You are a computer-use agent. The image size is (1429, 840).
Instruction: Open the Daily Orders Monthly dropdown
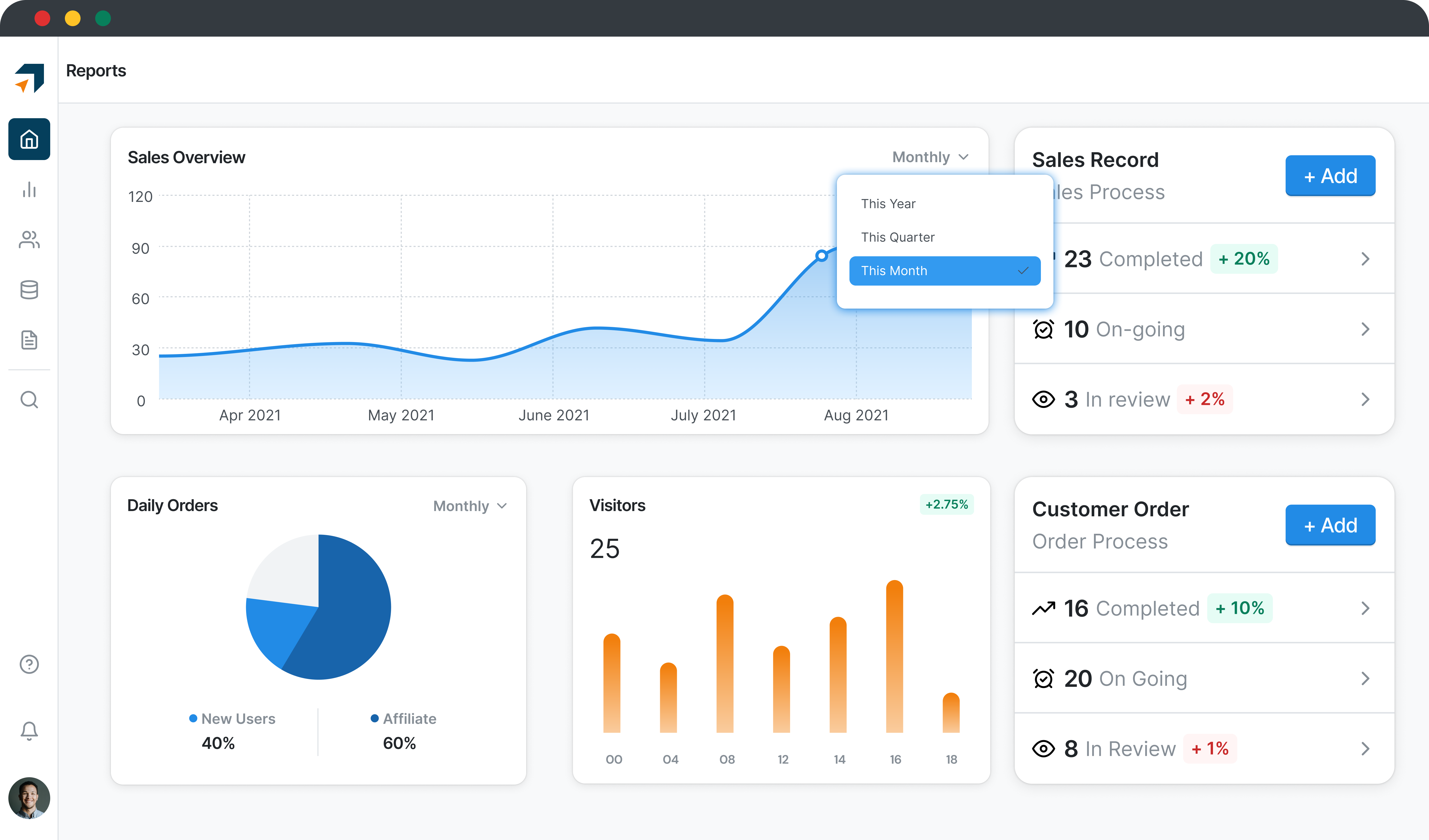469,506
